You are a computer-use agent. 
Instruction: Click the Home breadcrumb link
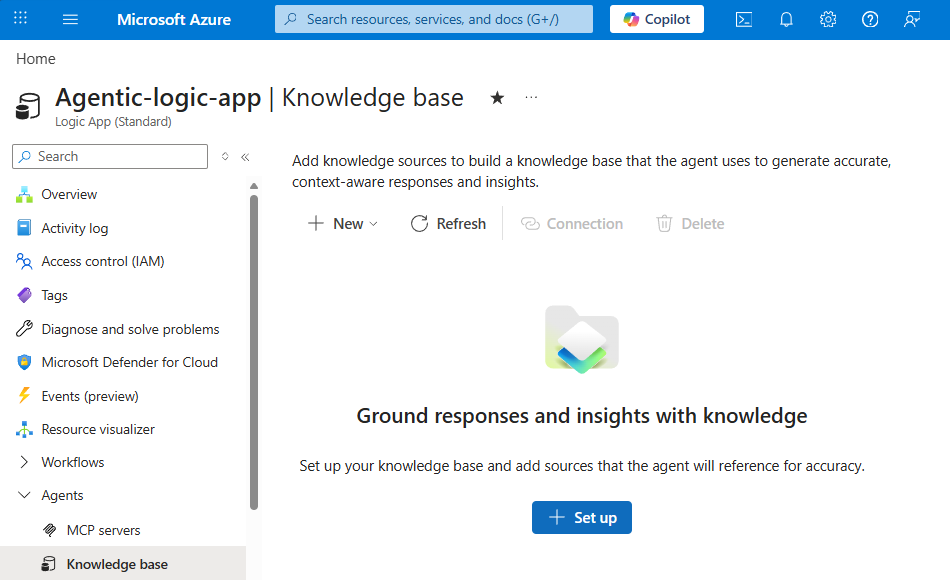pos(36,59)
